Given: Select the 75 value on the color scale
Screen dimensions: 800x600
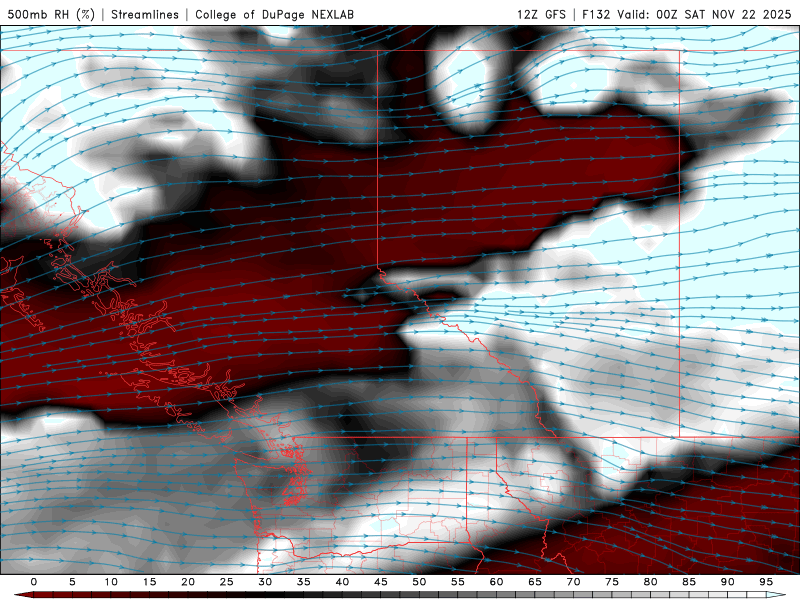Looking at the screenshot, I should pos(612,582).
